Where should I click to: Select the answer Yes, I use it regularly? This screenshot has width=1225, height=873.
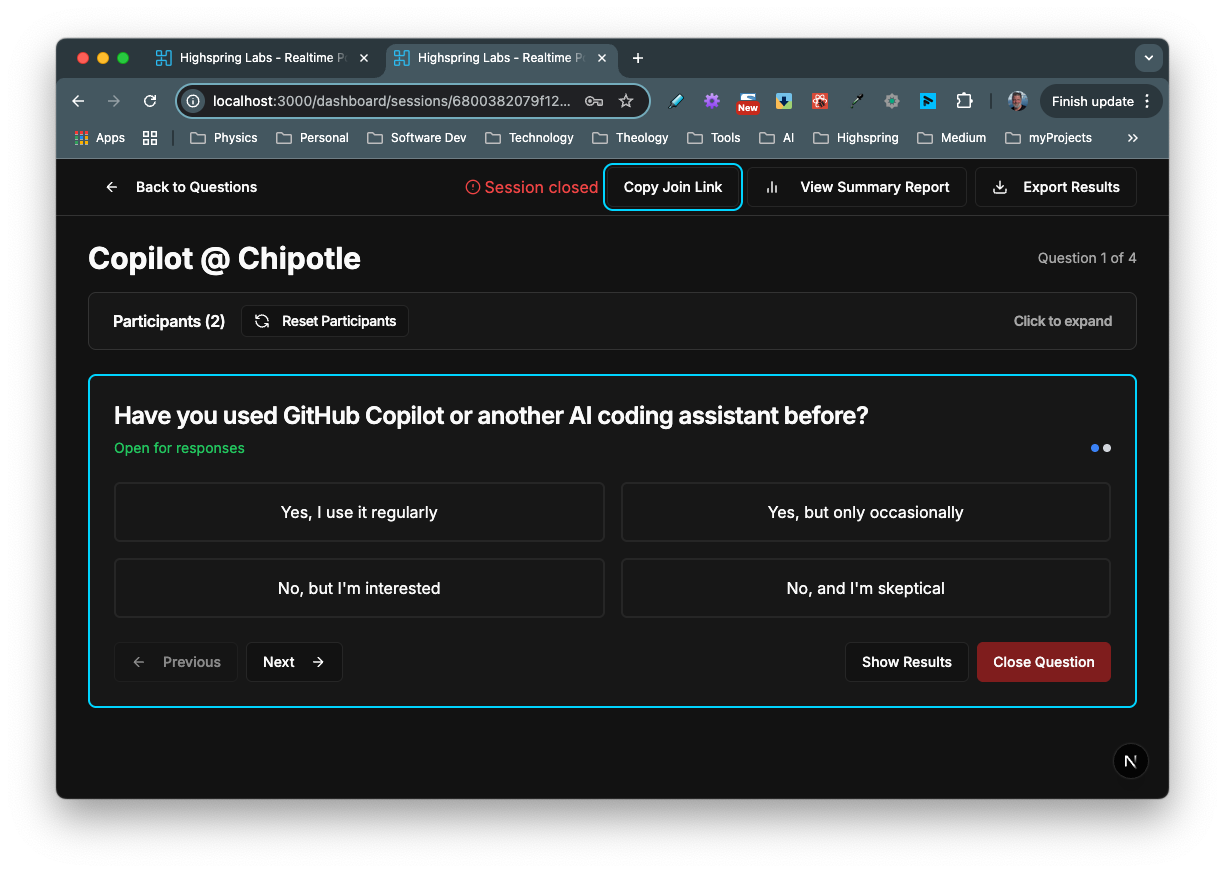[359, 512]
